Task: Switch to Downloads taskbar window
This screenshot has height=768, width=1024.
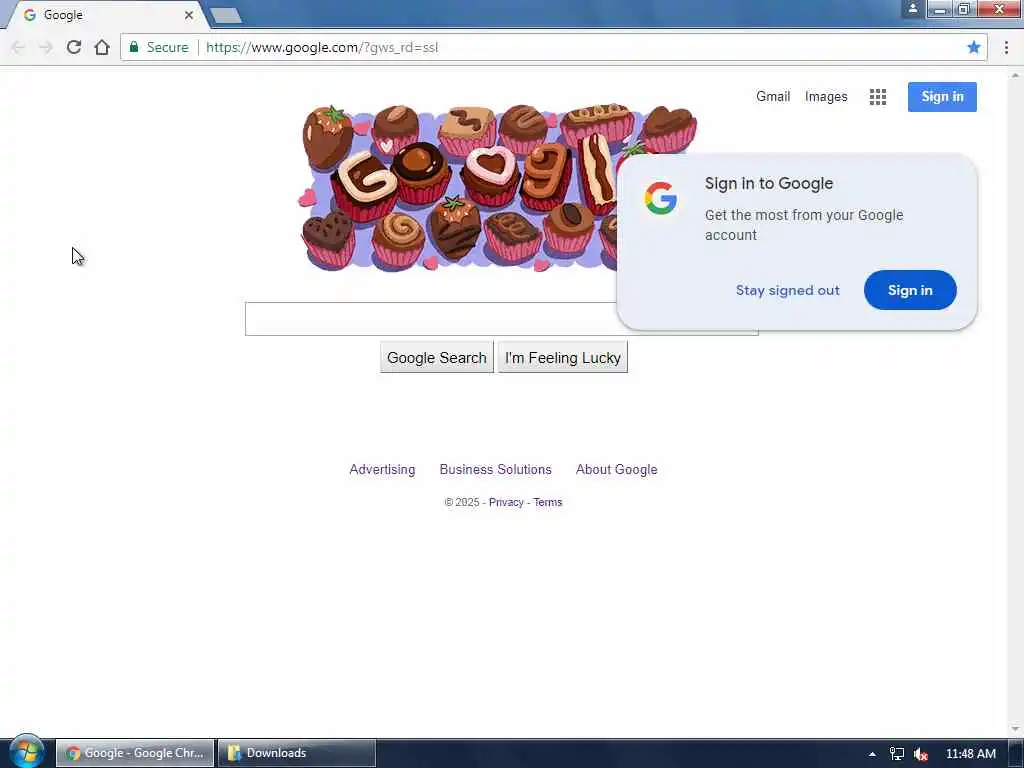Action: pyautogui.click(x=296, y=753)
